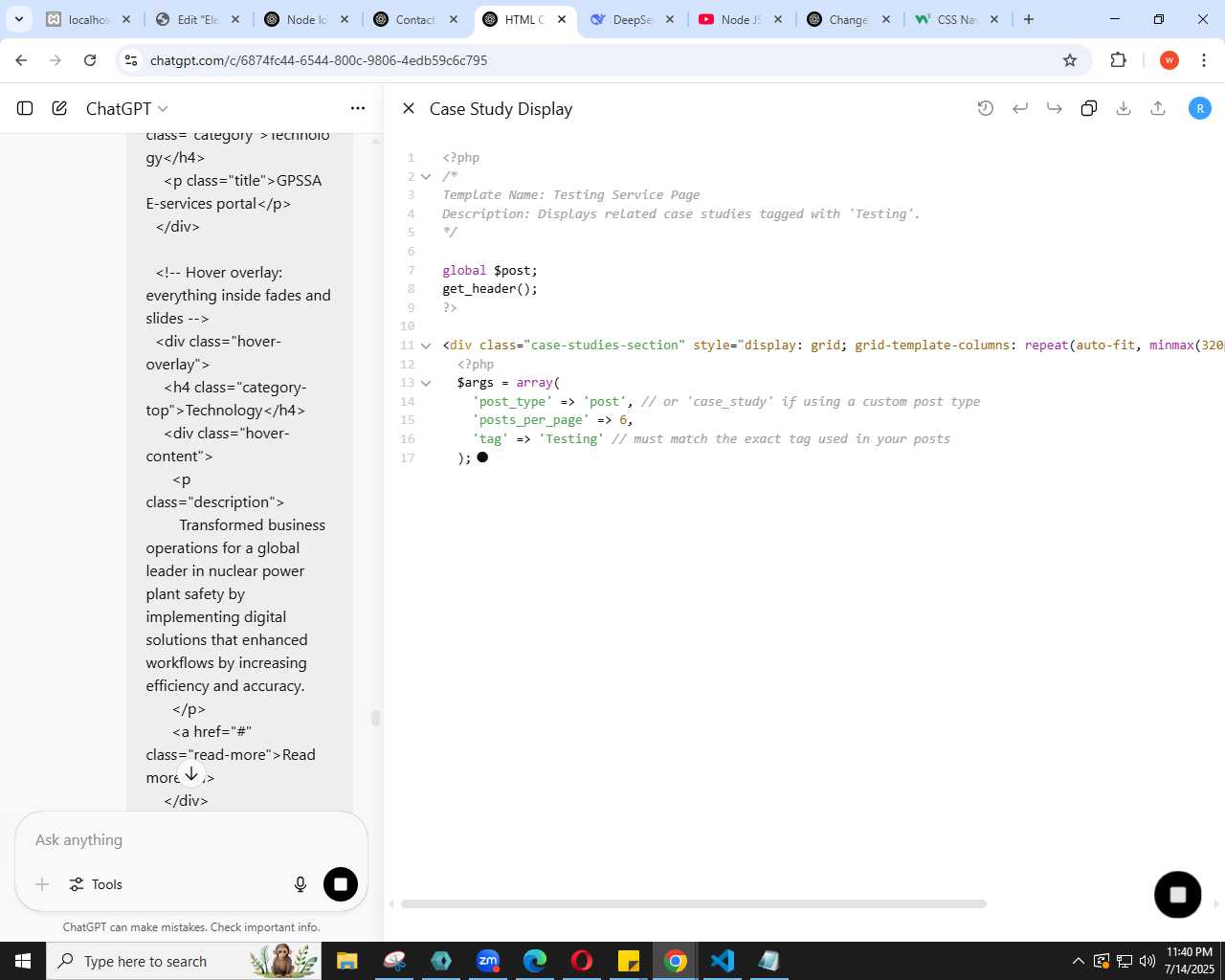
Task: Open the tab search dropdown arrow
Action: [19, 19]
